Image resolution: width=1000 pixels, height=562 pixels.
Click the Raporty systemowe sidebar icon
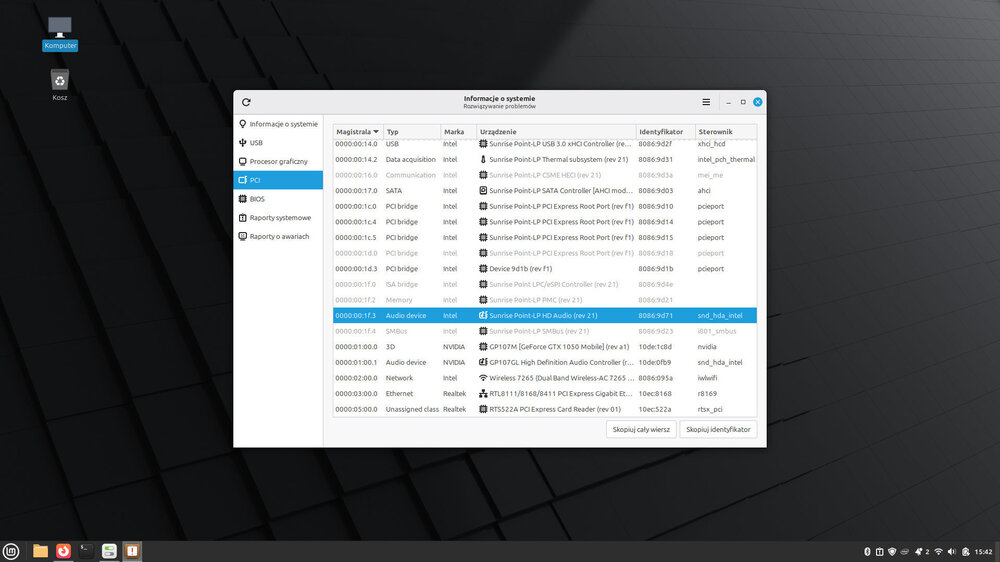click(242, 217)
